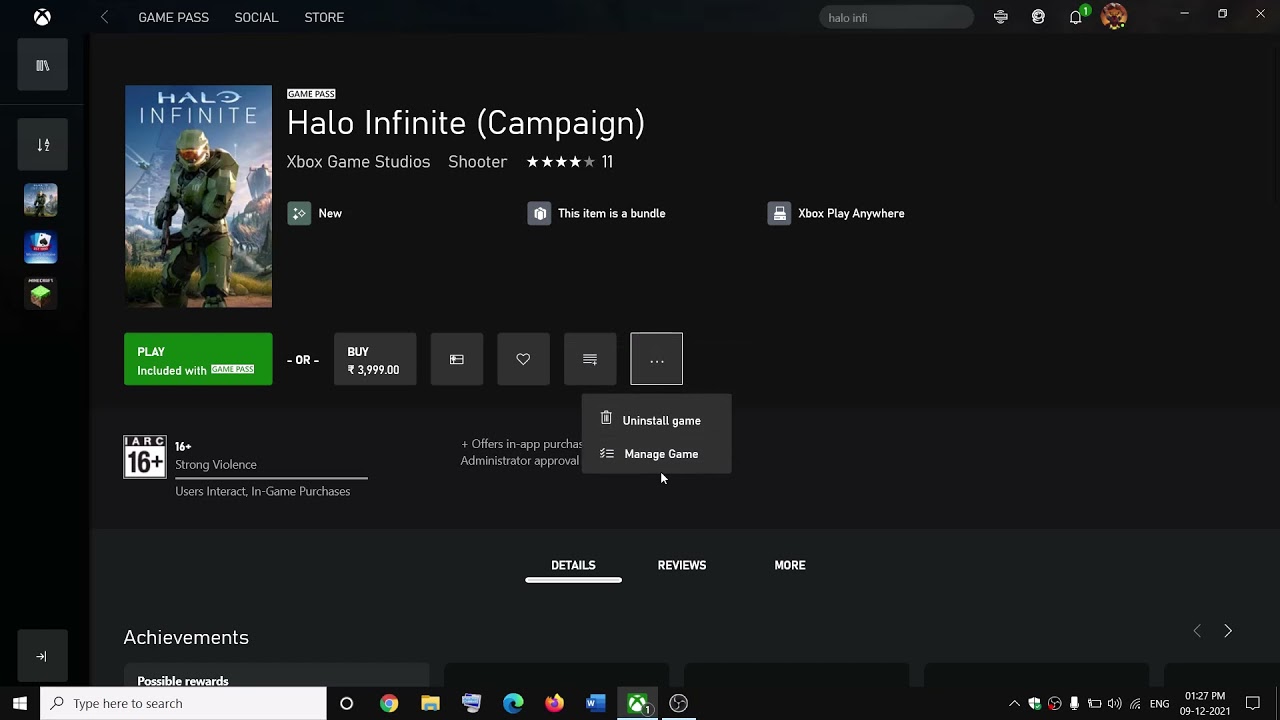Switch to MORE tab
Image resolution: width=1280 pixels, height=720 pixels.
(790, 565)
